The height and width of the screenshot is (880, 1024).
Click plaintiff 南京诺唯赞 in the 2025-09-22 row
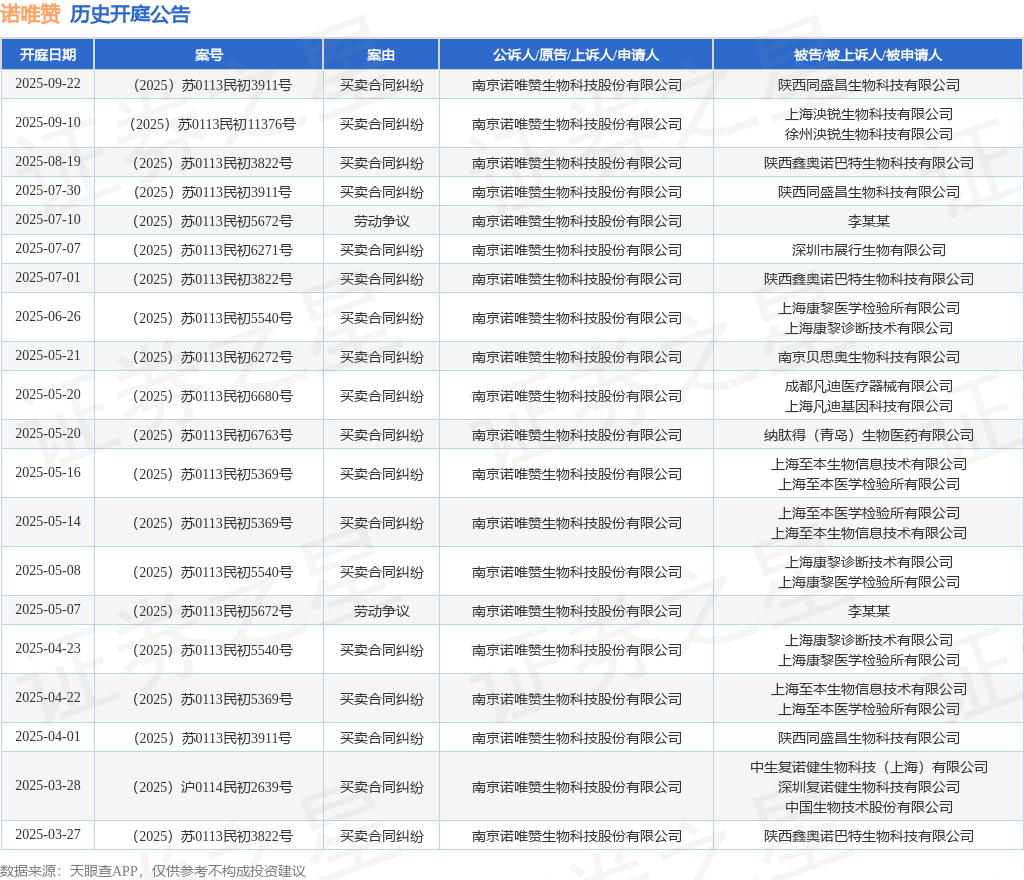[577, 86]
